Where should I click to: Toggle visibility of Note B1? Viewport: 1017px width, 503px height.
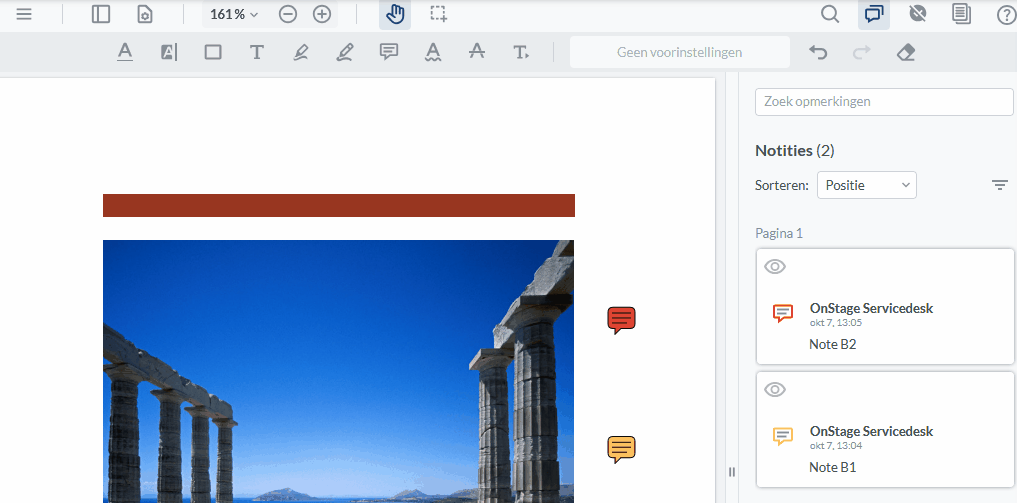coord(775,389)
